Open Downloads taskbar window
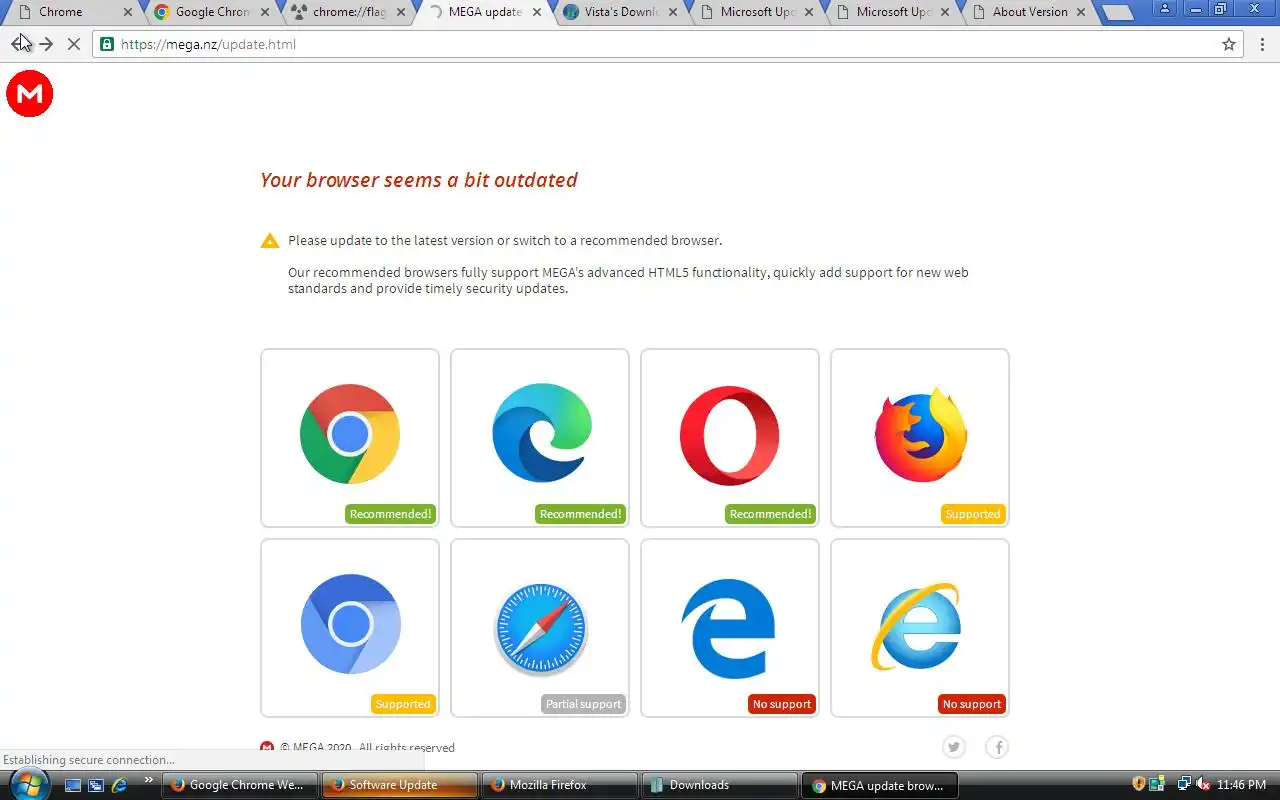This screenshot has height=800, width=1280. tap(719, 785)
